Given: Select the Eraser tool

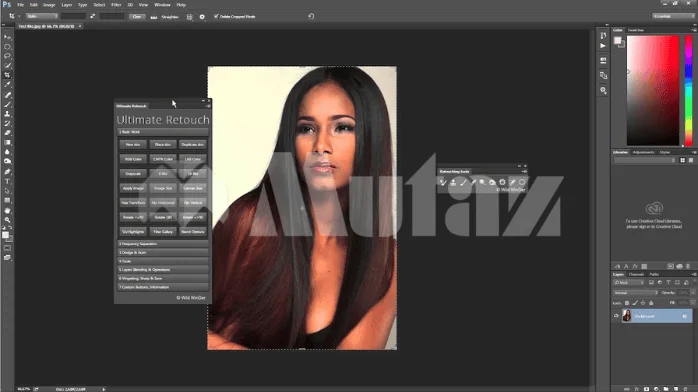Looking at the screenshot, I should (7, 133).
